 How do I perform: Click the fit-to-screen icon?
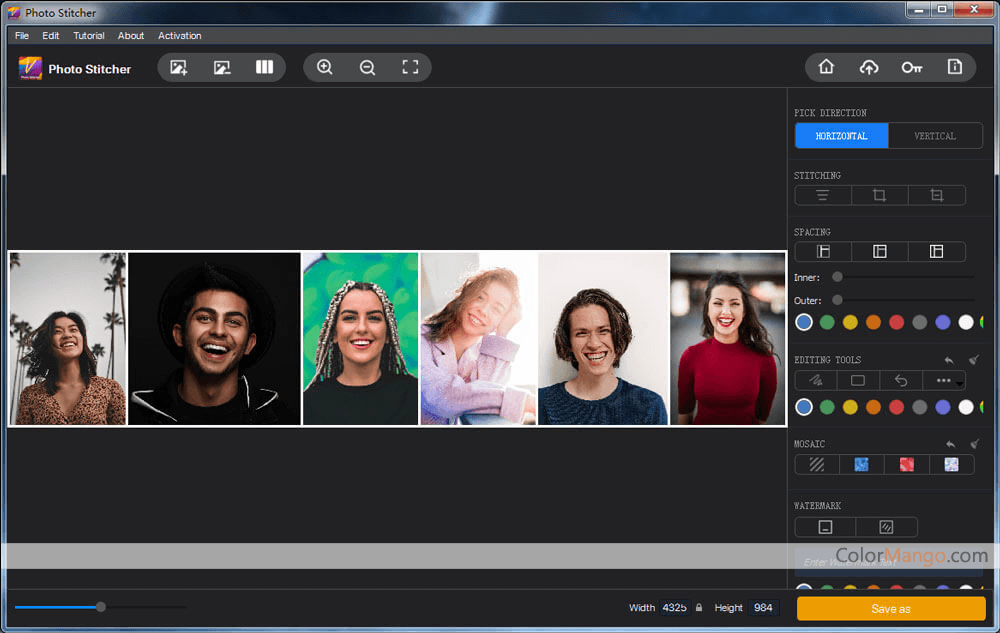tap(410, 67)
